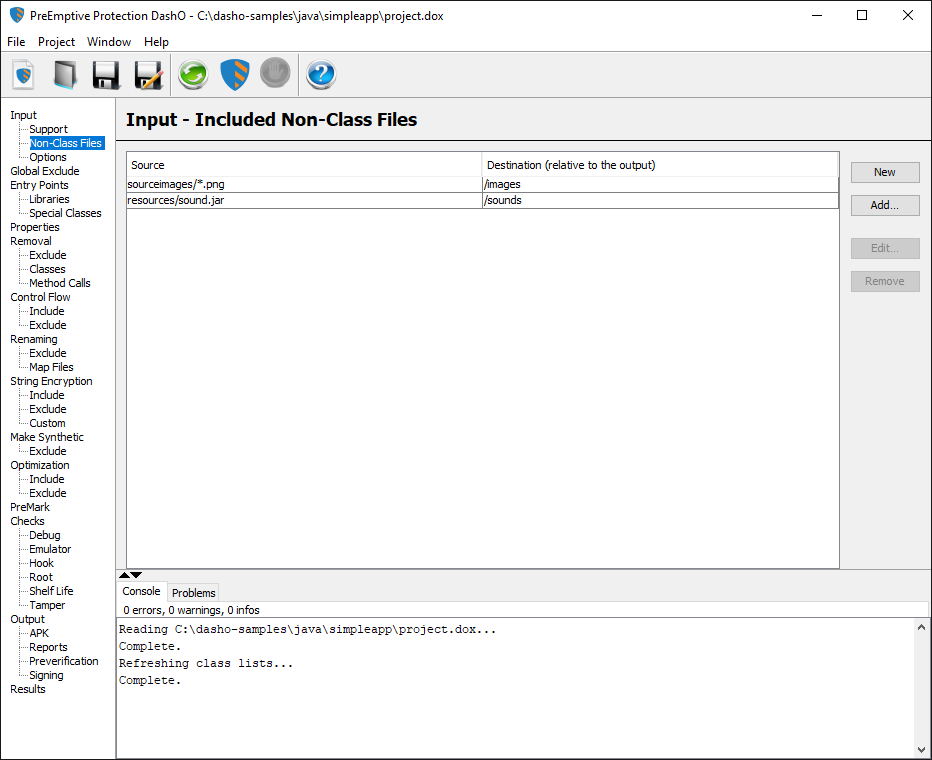Select Hook under Checks
This screenshot has width=932, height=760.
(42, 563)
